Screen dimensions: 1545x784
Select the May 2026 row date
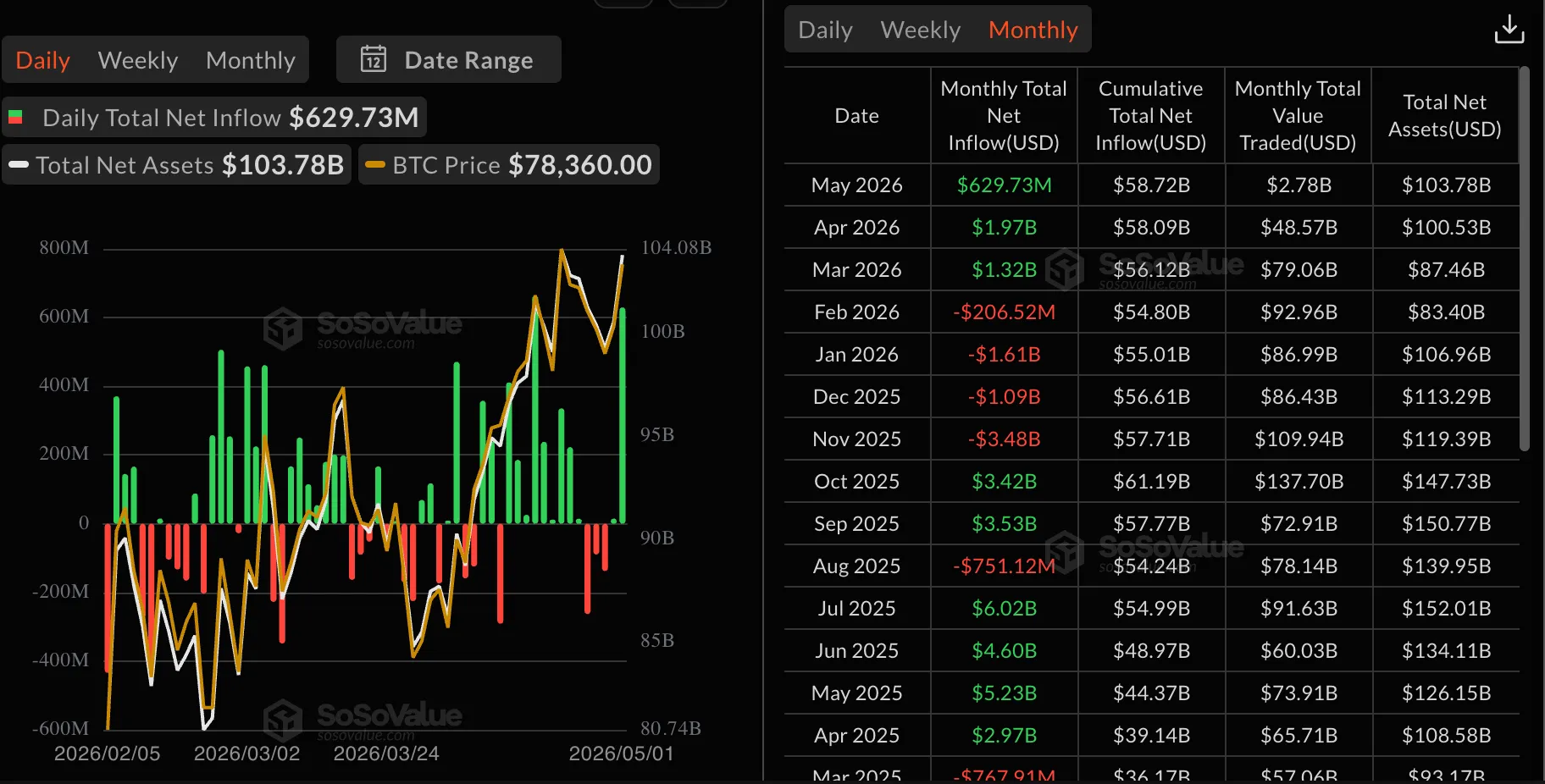856,185
